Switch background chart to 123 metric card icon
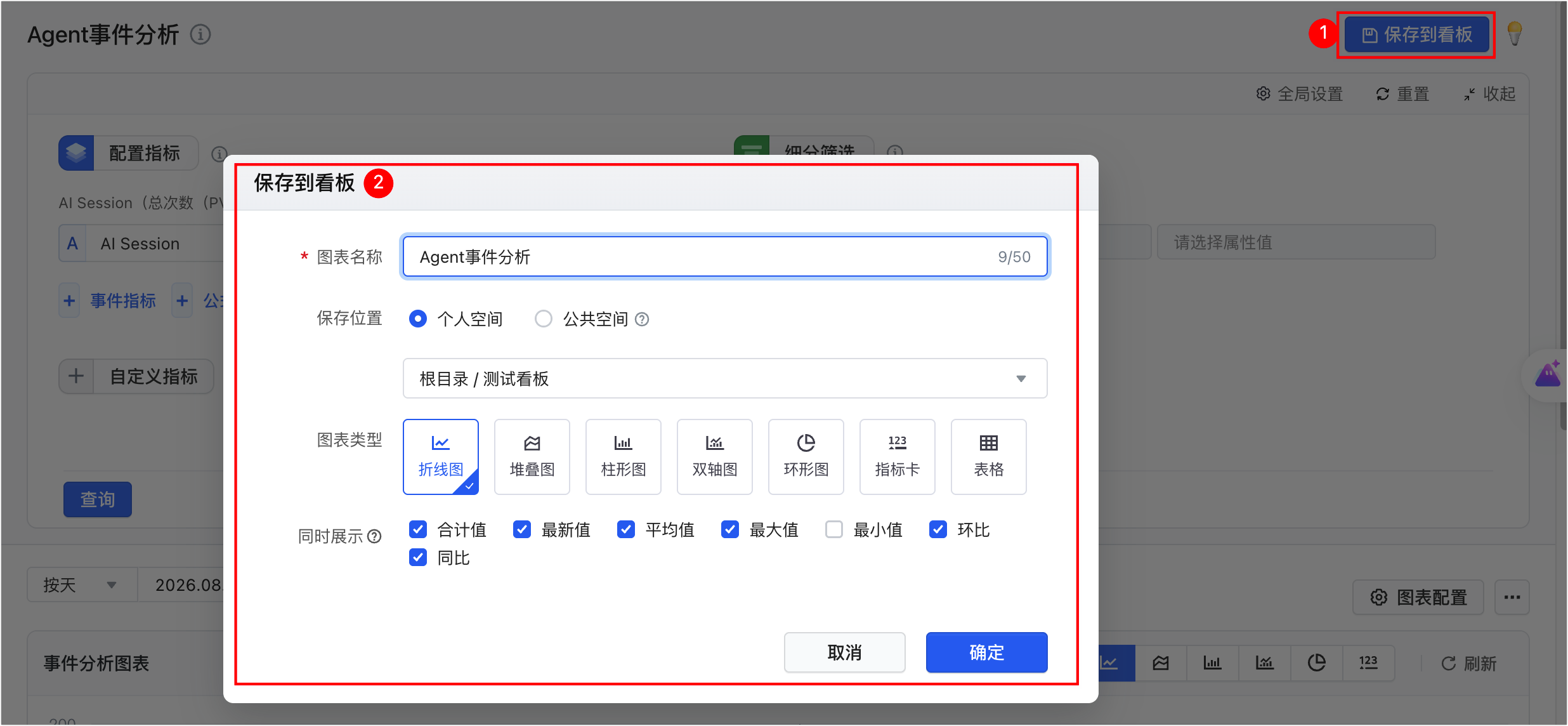The image size is (1568, 726). point(1368,663)
